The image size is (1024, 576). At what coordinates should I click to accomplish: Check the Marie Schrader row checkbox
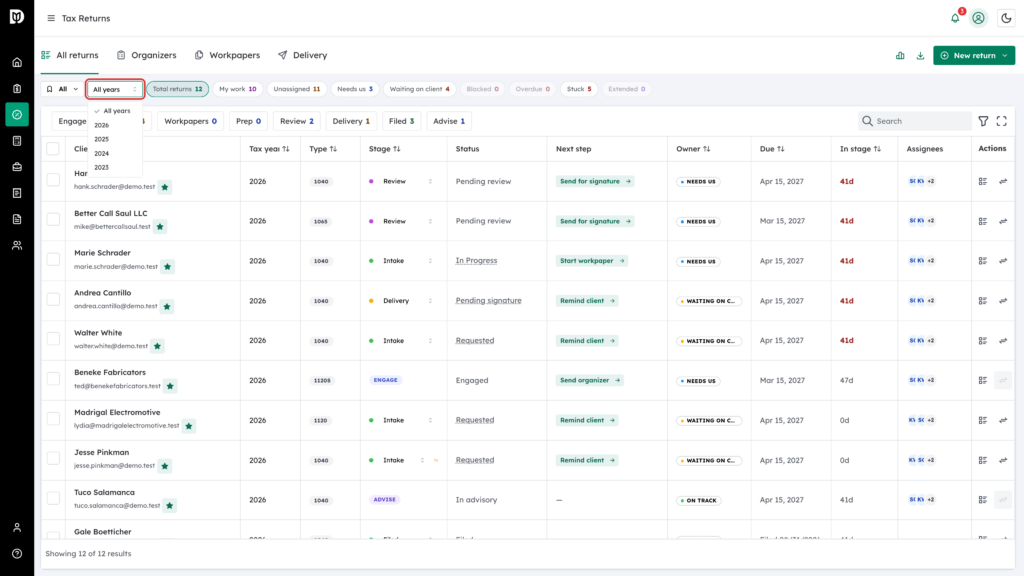(x=53, y=259)
